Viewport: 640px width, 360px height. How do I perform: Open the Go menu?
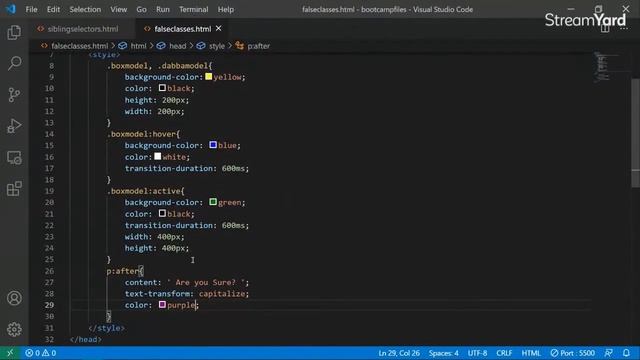(141, 9)
